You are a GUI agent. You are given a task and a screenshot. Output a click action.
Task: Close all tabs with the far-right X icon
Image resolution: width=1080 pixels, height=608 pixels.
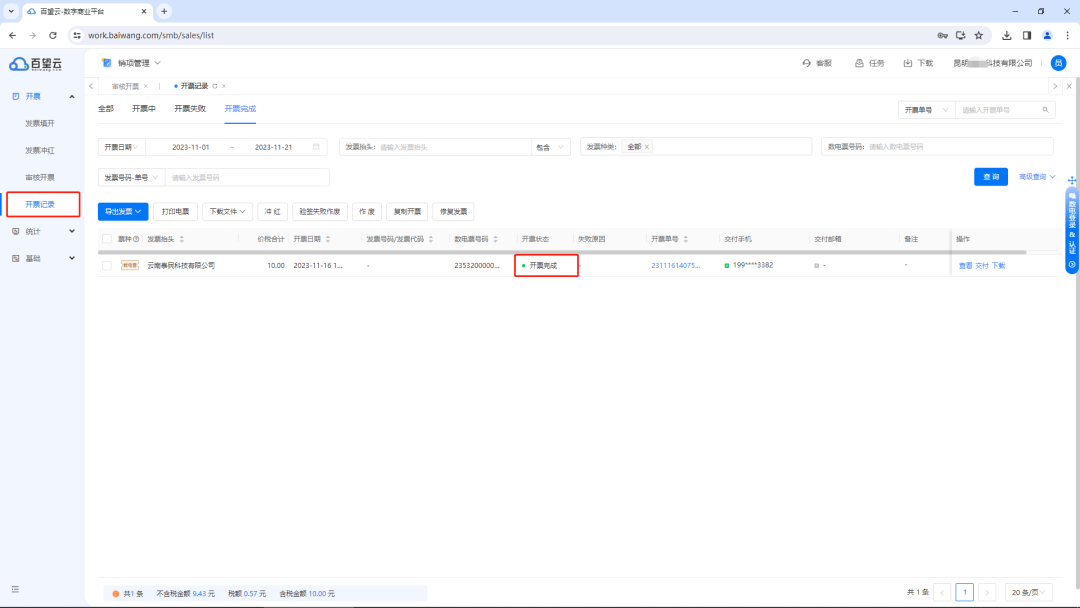(1069, 86)
